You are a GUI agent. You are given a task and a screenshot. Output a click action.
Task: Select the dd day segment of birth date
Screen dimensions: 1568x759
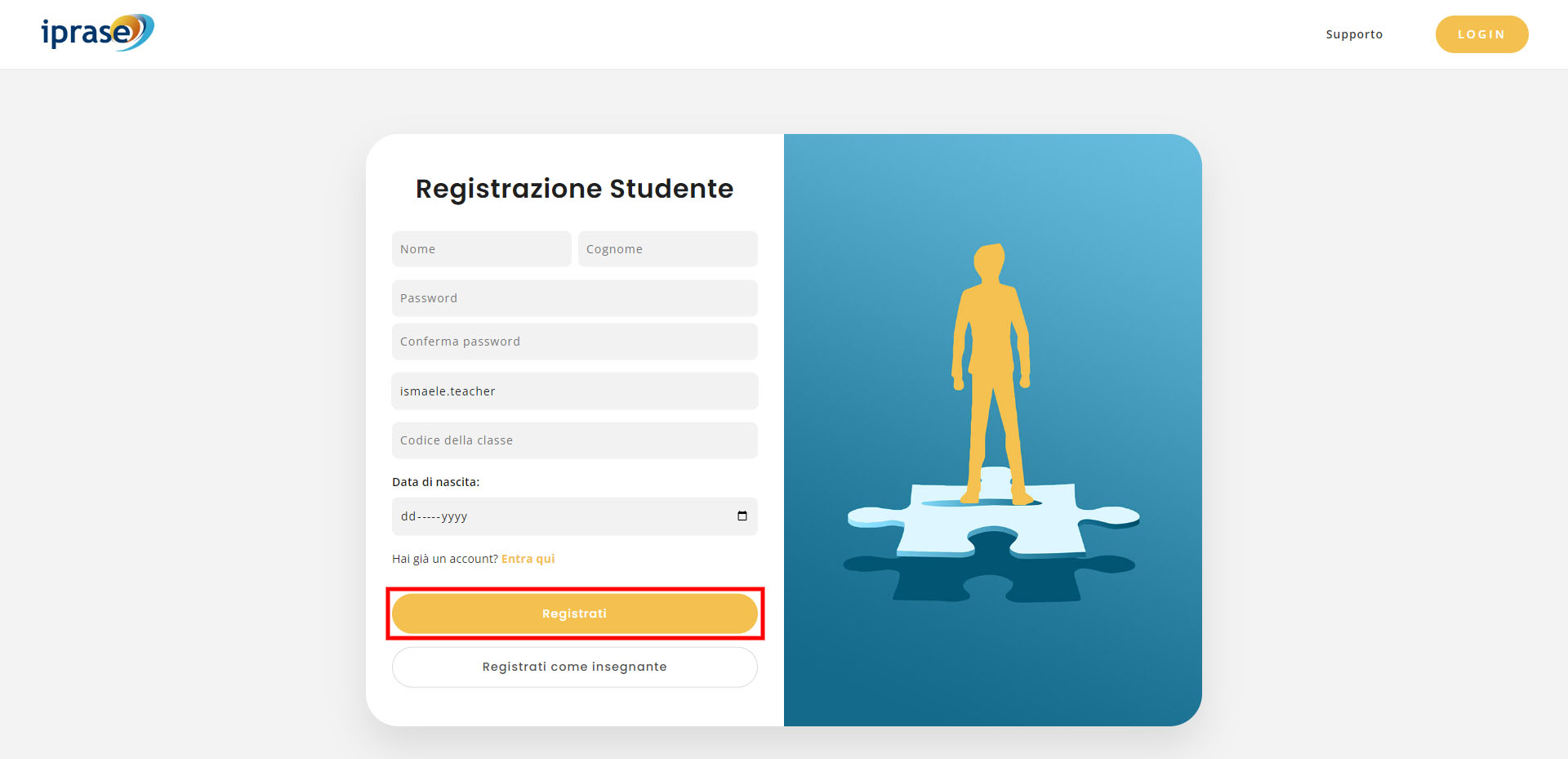click(408, 516)
